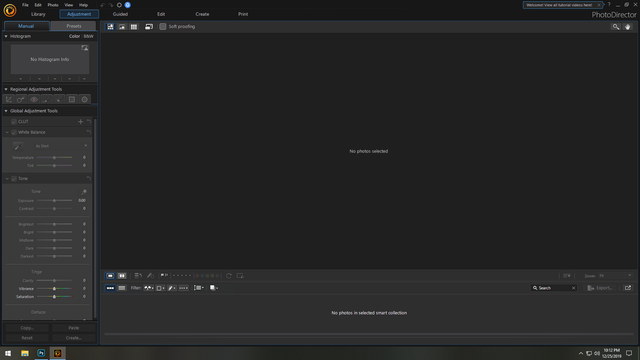
Task: Select the red-eye removal tool
Action: (34, 100)
